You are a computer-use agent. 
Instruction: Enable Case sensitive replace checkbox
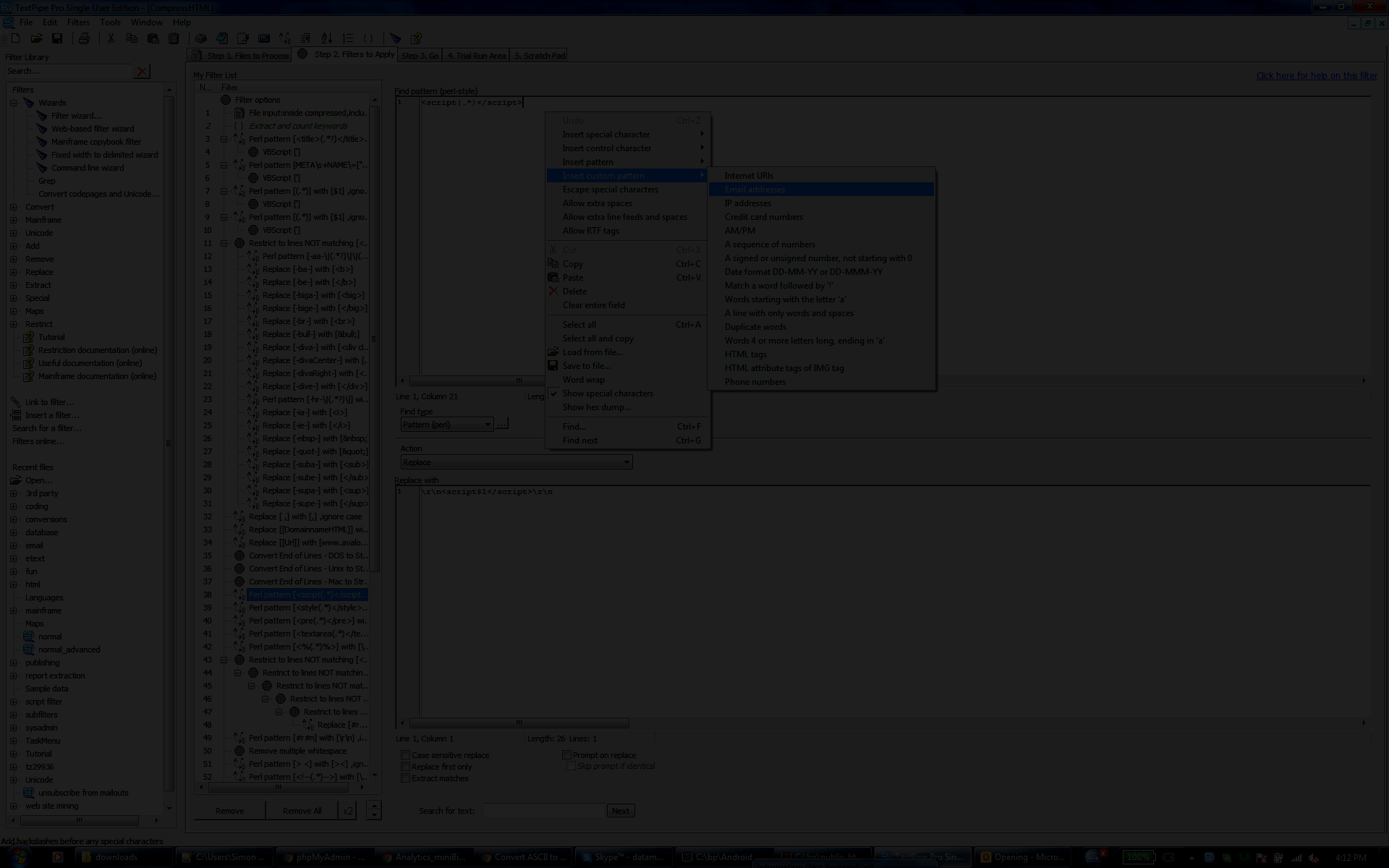[x=406, y=755]
